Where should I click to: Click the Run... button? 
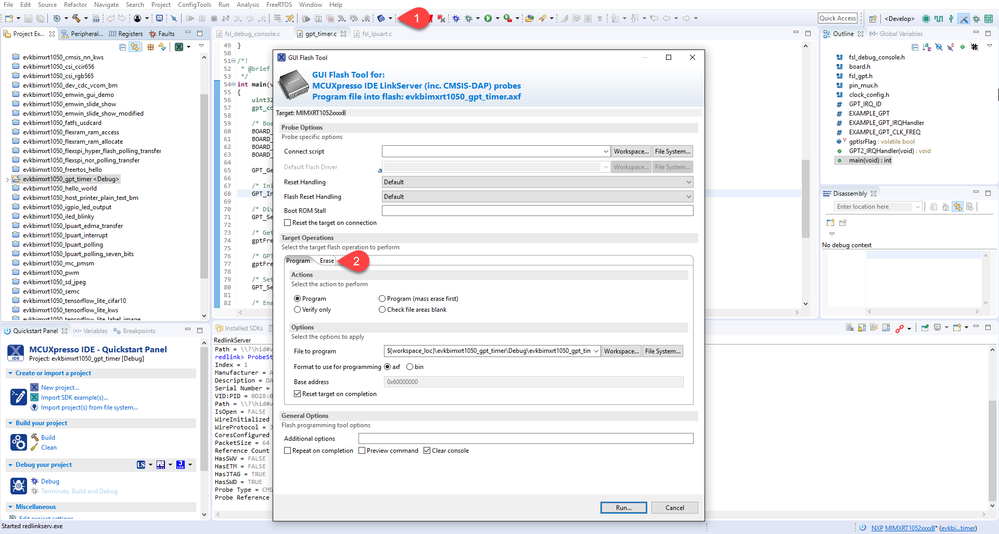pos(624,508)
